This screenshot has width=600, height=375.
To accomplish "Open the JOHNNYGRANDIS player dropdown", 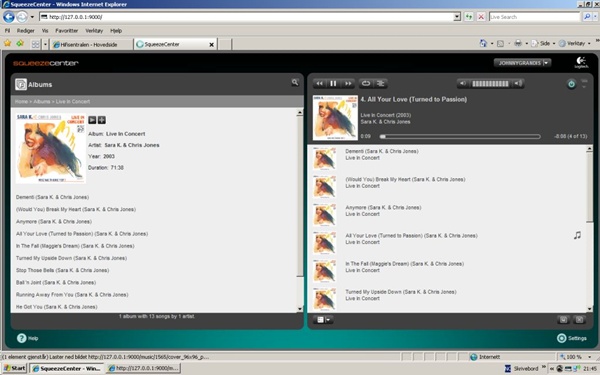I will (522, 63).
